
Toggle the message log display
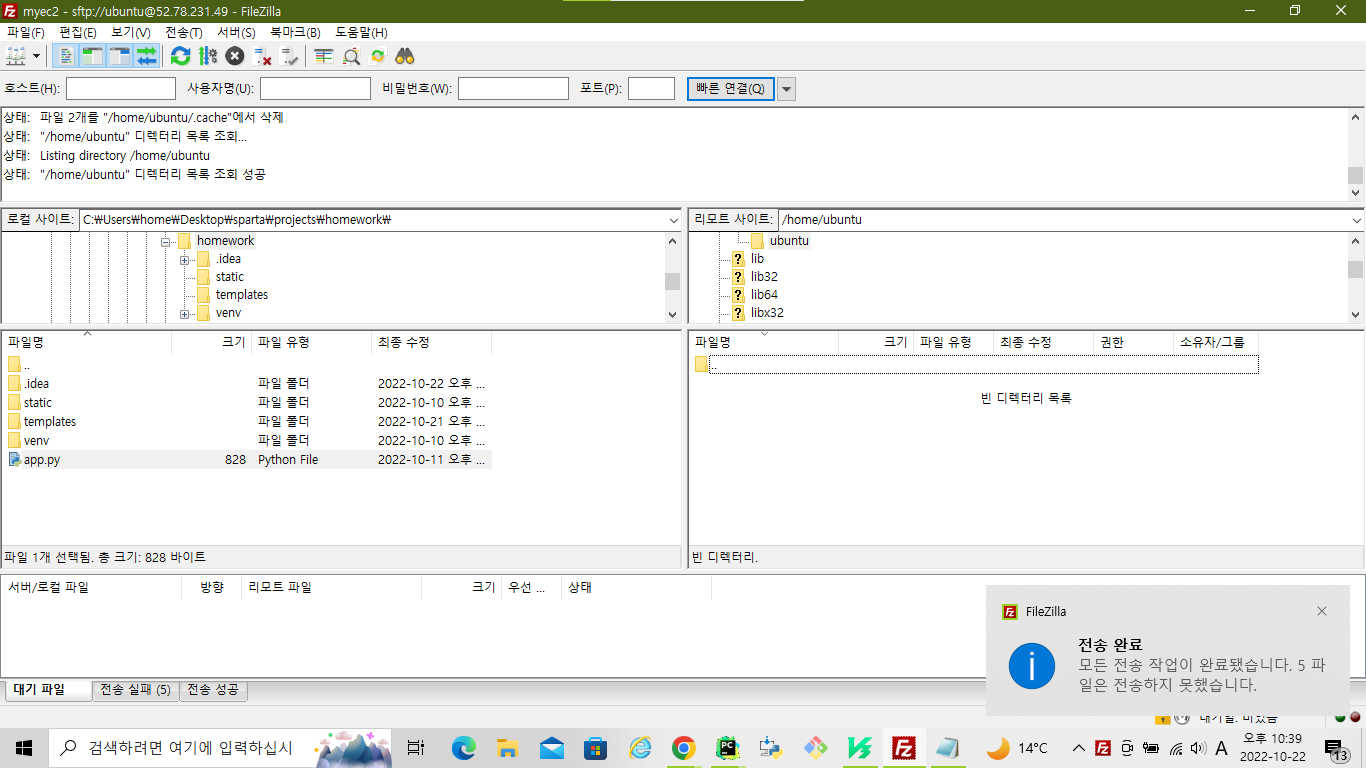click(65, 56)
